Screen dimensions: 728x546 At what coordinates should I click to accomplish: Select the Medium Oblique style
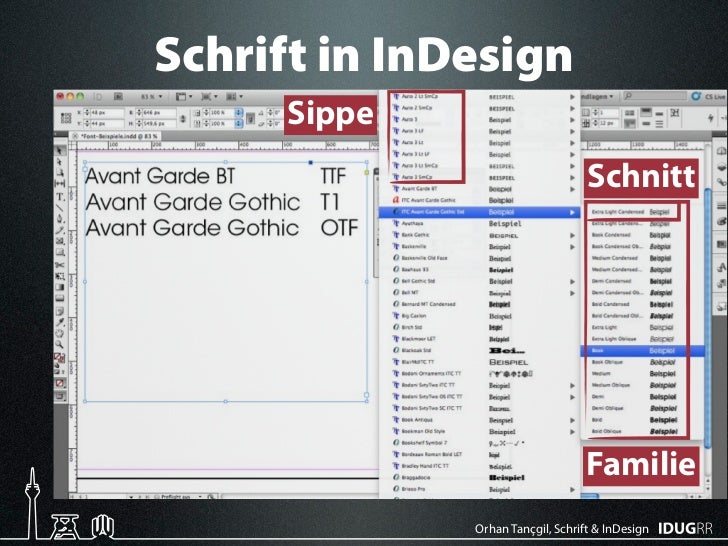click(643, 385)
